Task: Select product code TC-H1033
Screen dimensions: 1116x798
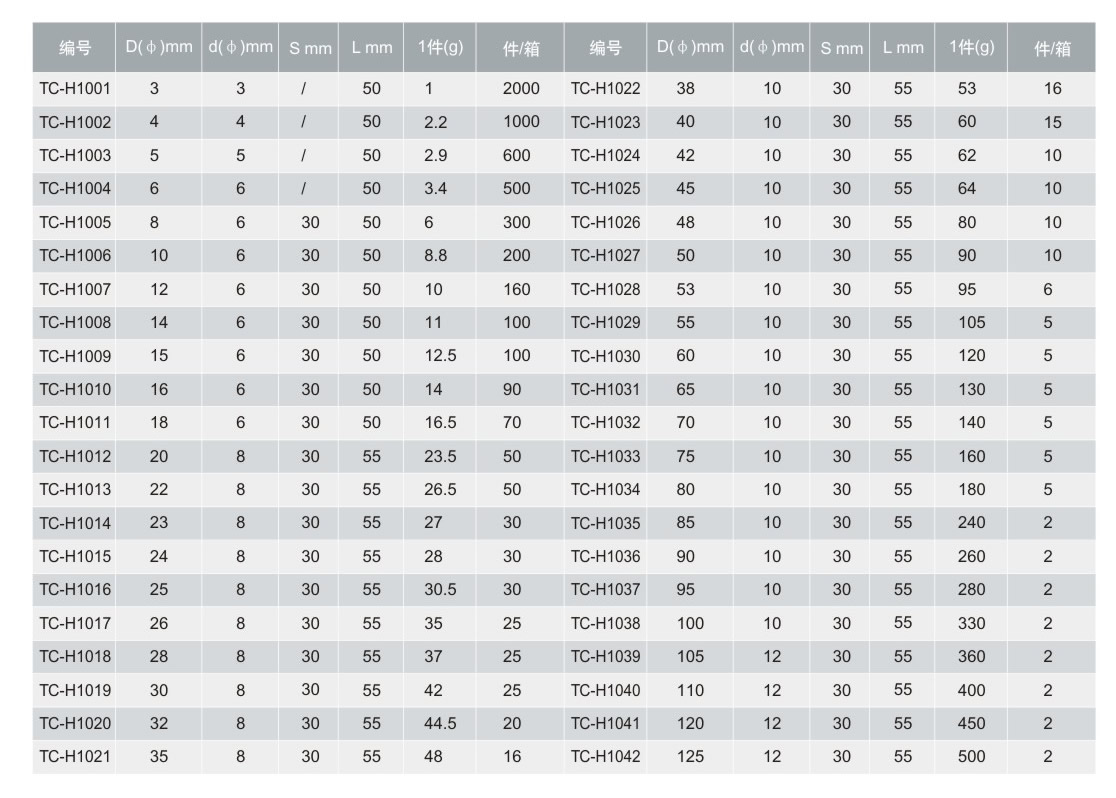Action: coord(605,457)
